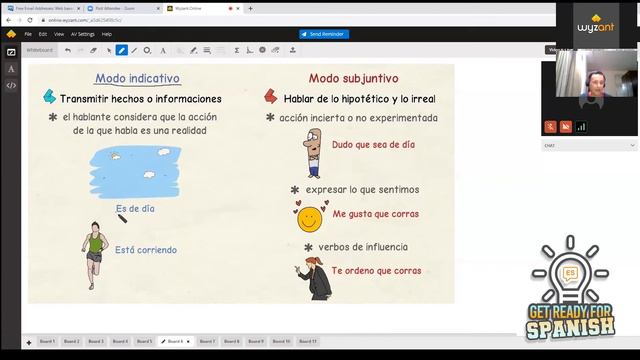Toggle the disabled camera button
The width and height of the screenshot is (640, 360).
566,127
